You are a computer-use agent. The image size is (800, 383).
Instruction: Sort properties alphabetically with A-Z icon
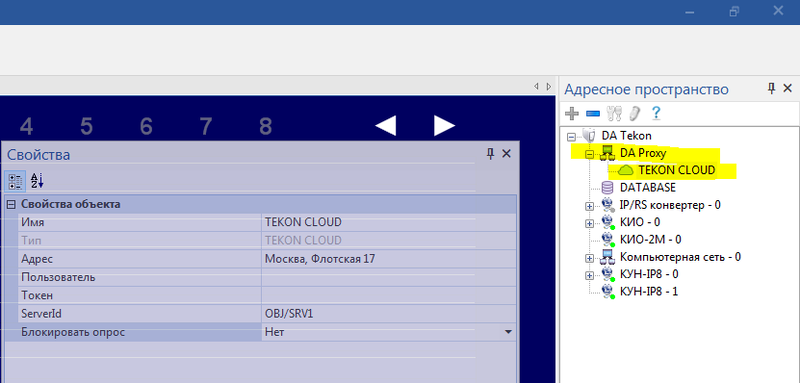[x=37, y=181]
